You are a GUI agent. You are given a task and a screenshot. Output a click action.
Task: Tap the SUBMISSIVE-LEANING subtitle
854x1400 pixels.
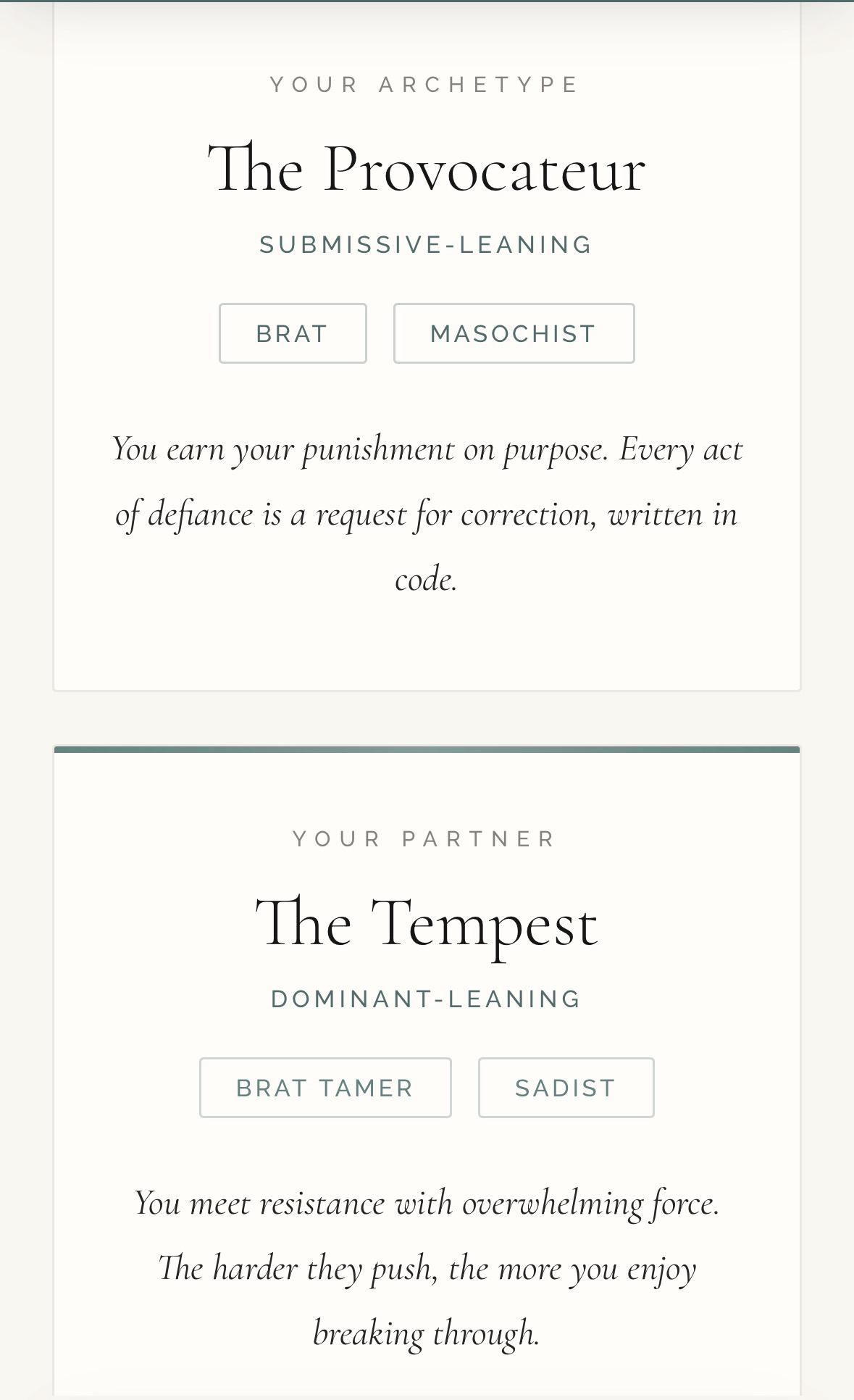click(x=427, y=245)
